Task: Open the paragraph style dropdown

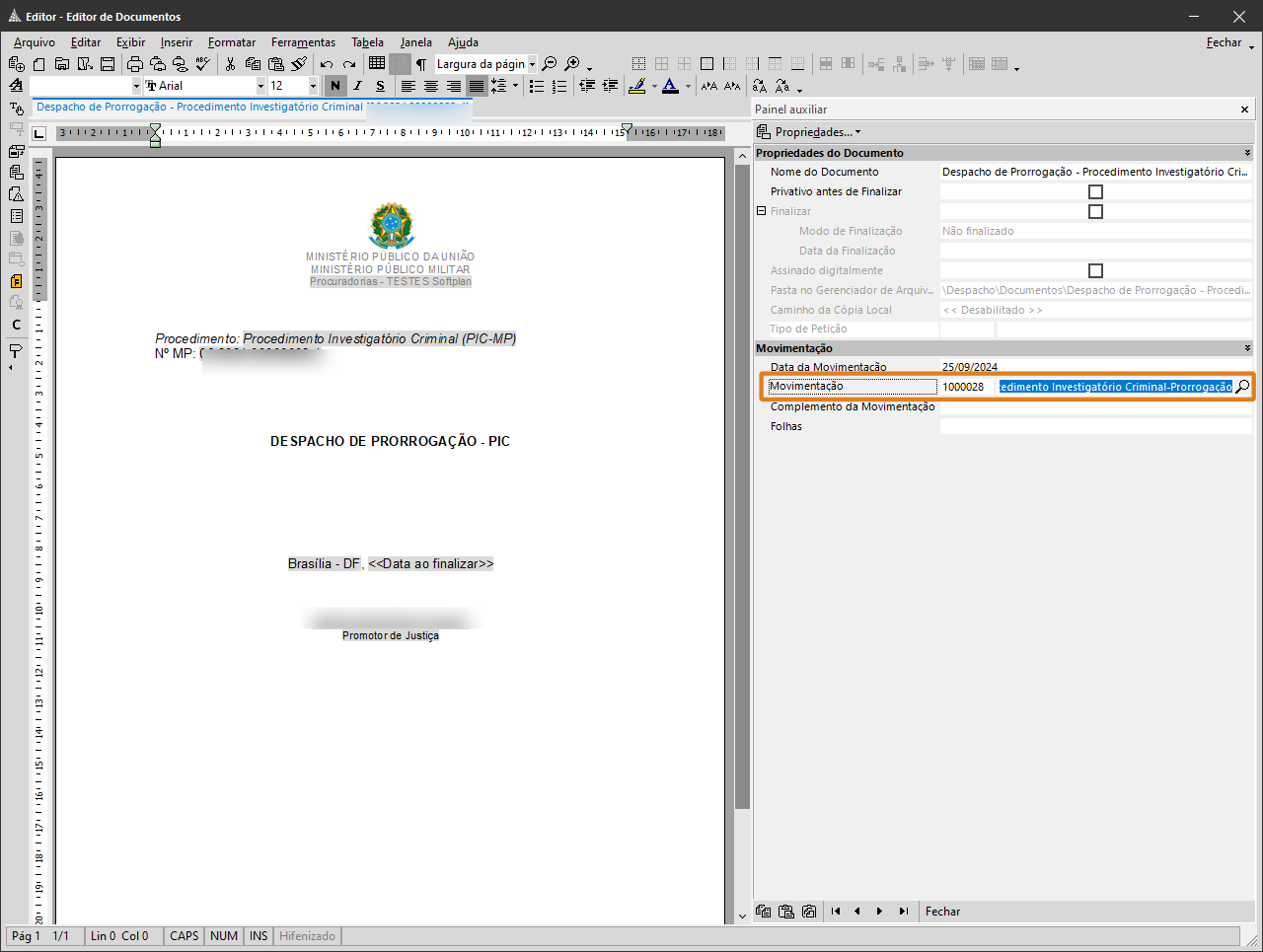Action: coord(136,87)
